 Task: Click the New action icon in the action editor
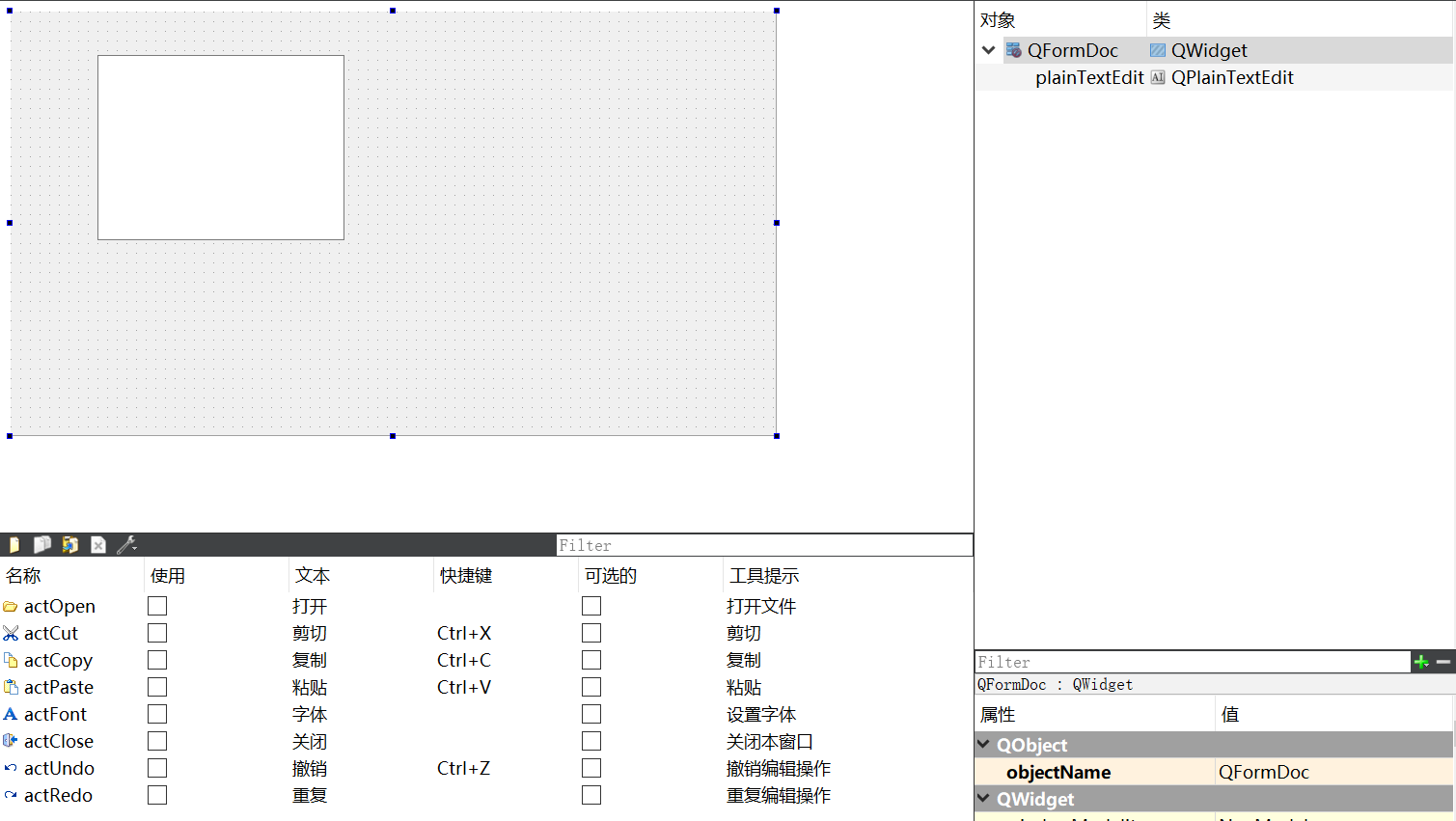14,545
